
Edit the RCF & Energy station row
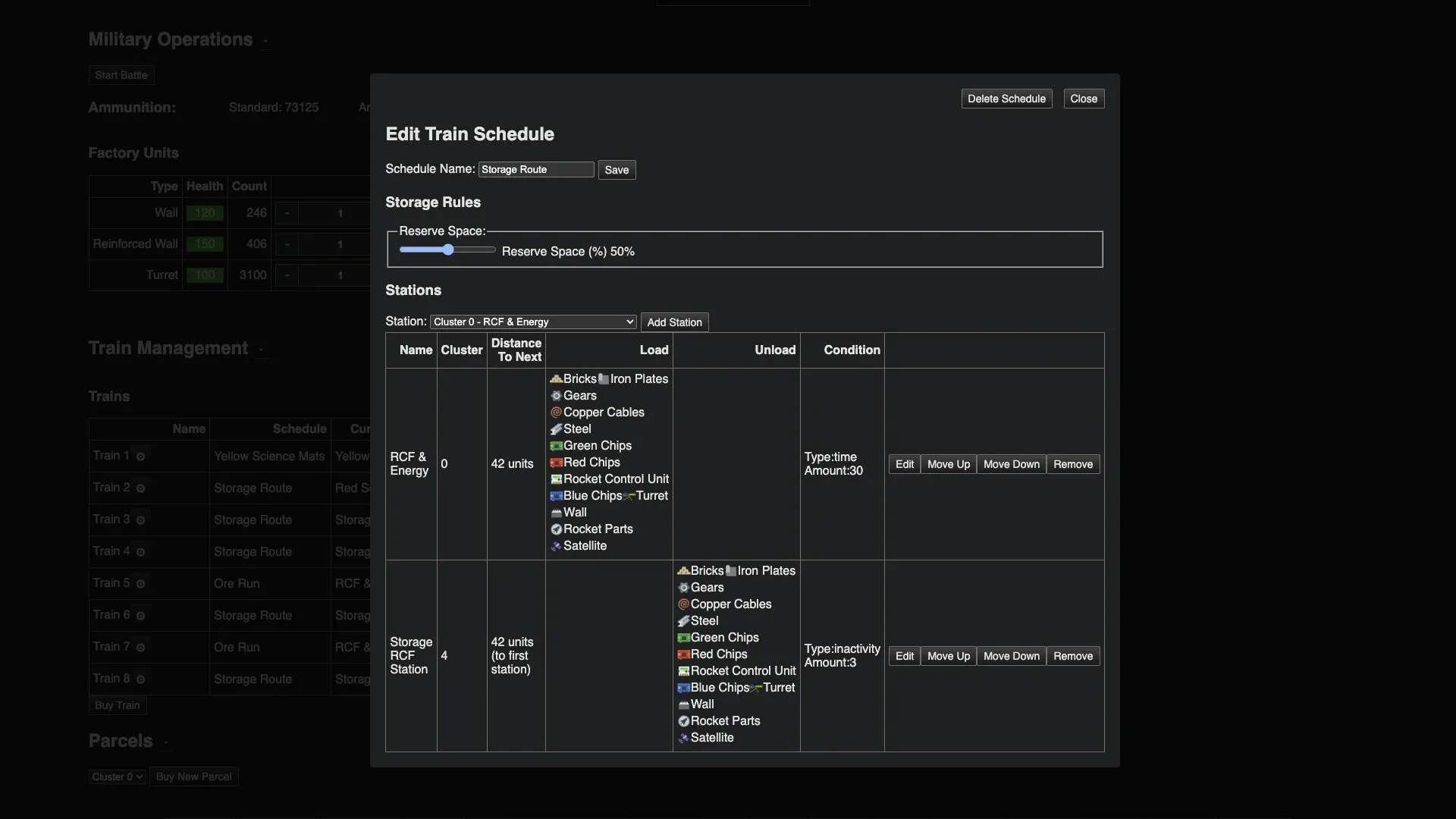(x=904, y=464)
